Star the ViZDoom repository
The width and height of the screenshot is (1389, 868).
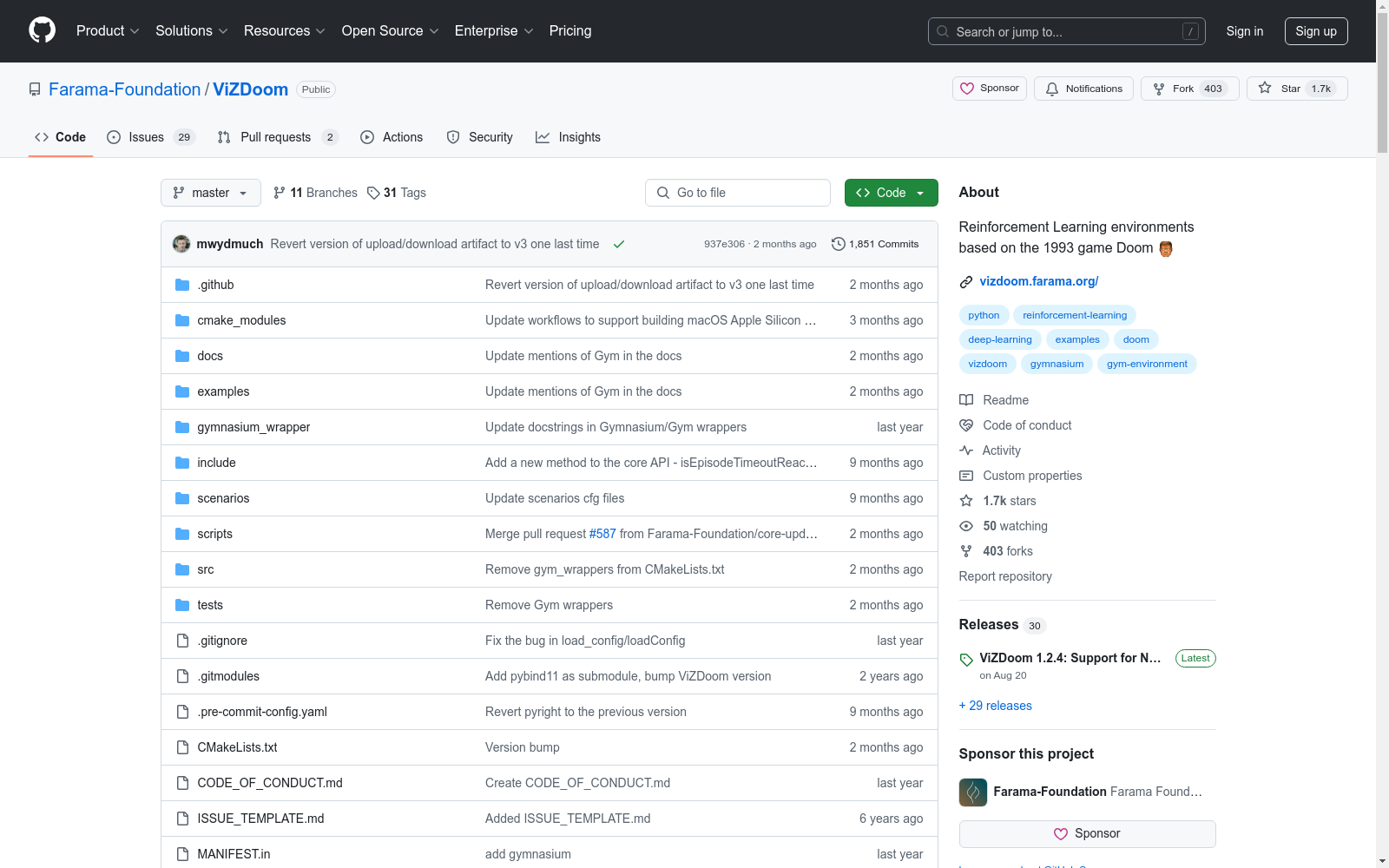click(x=1297, y=89)
